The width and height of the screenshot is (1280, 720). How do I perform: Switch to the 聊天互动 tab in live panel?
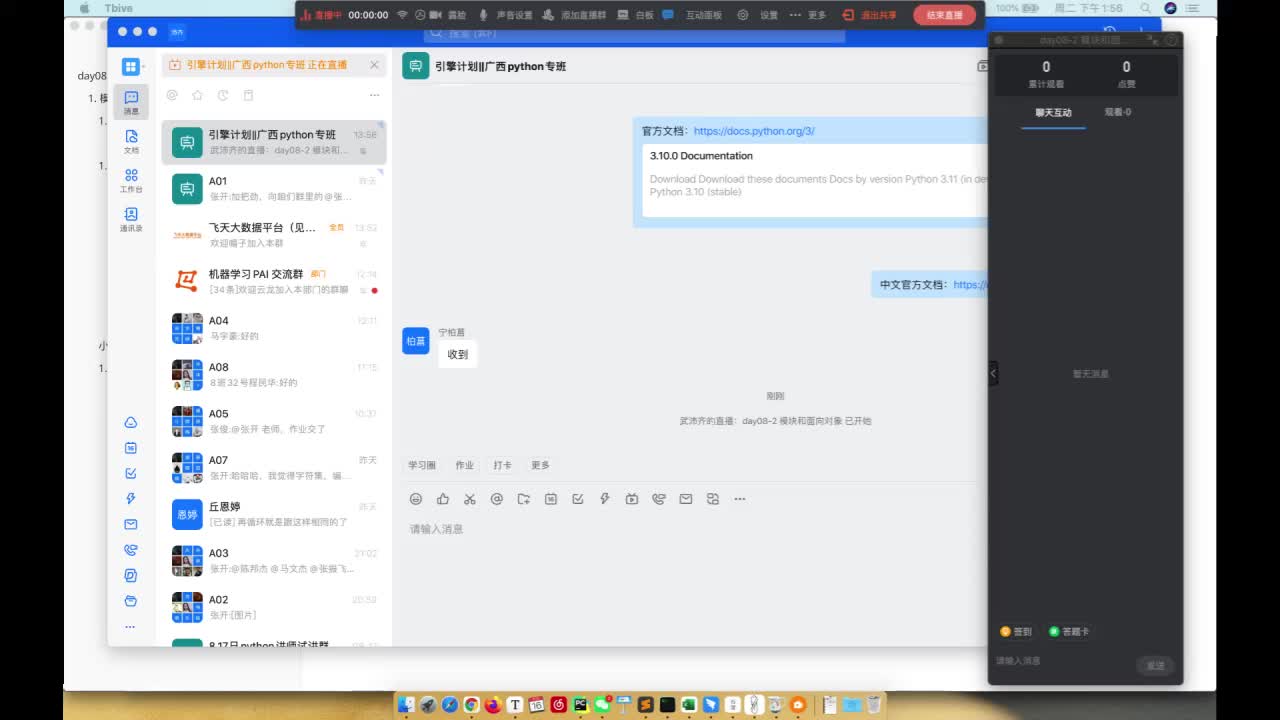1053,113
